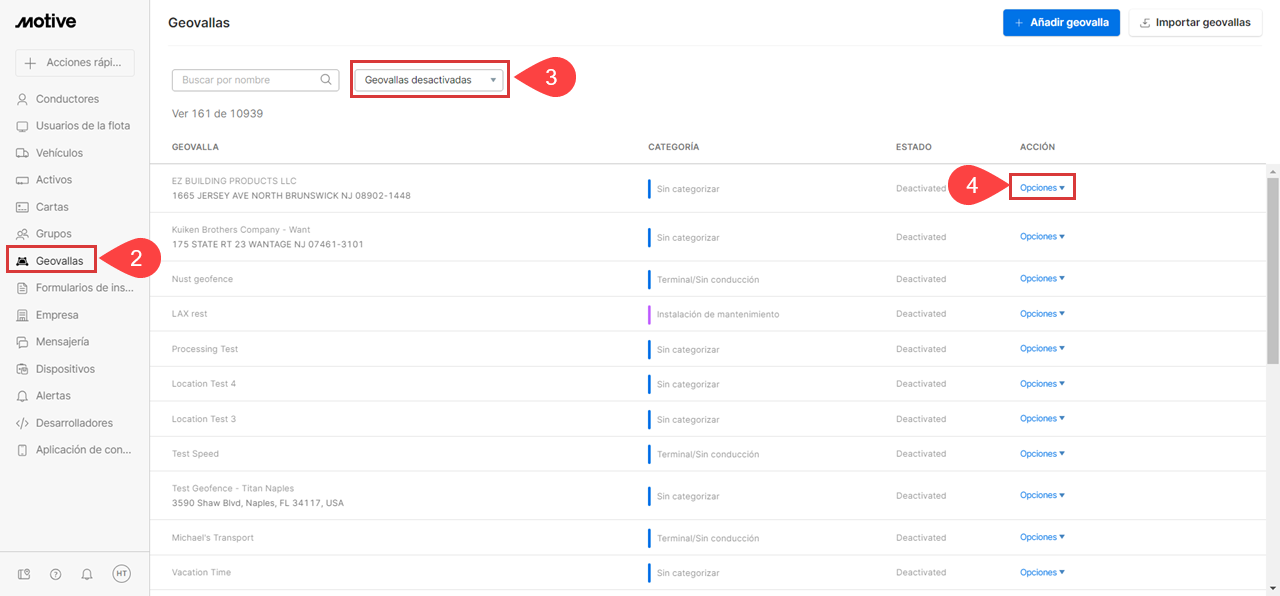This screenshot has height=596, width=1280.
Task: Focus the Buscar por nombre field
Action: click(x=255, y=80)
